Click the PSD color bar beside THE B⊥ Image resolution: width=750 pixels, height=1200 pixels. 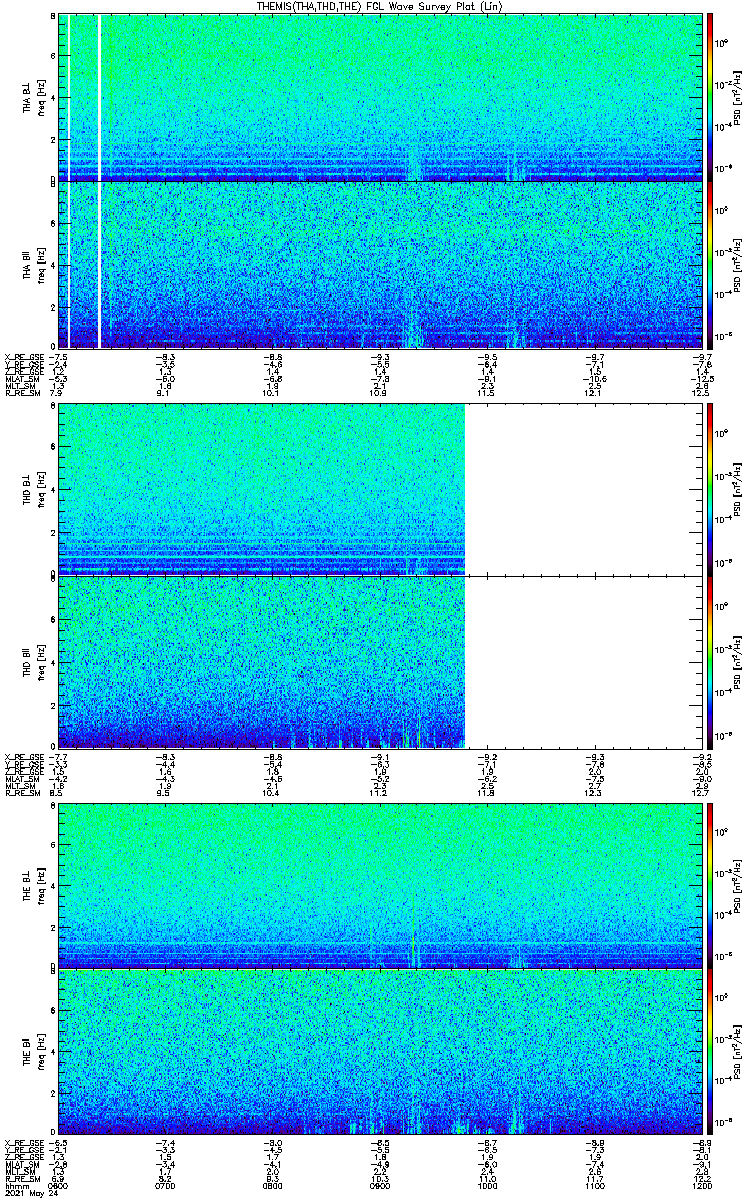pos(710,884)
